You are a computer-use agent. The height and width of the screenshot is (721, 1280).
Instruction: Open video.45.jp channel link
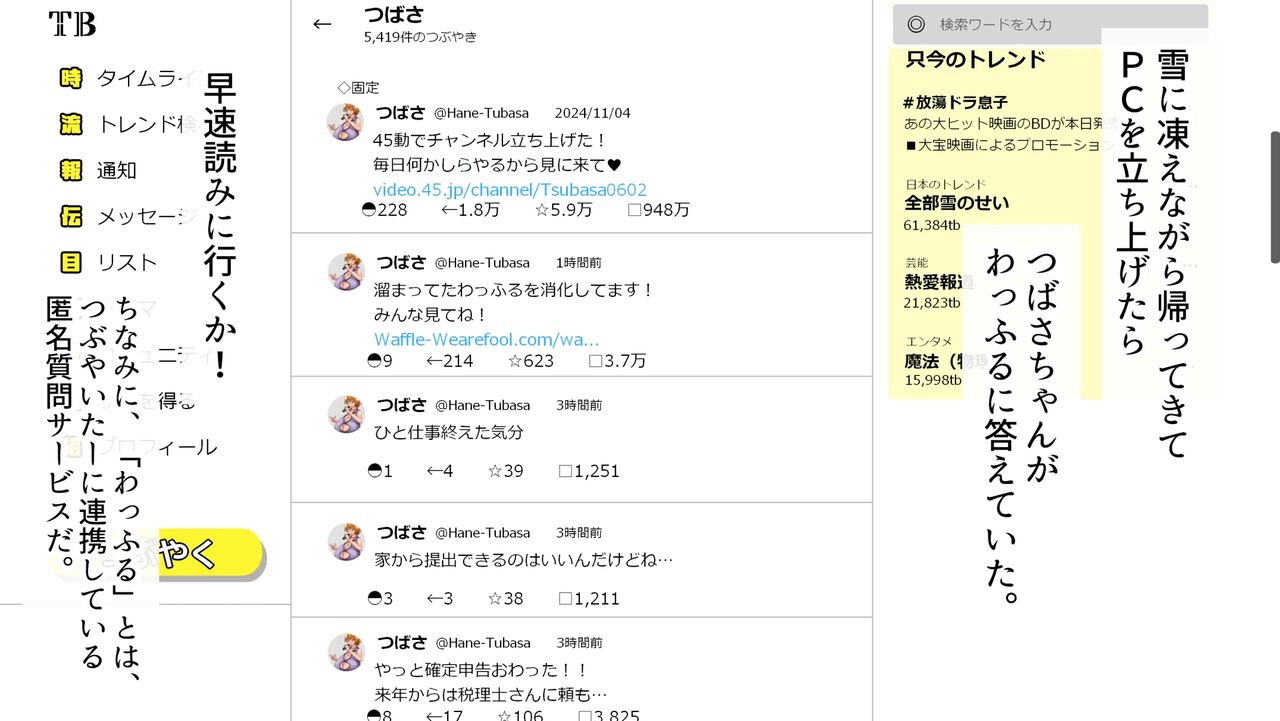510,189
